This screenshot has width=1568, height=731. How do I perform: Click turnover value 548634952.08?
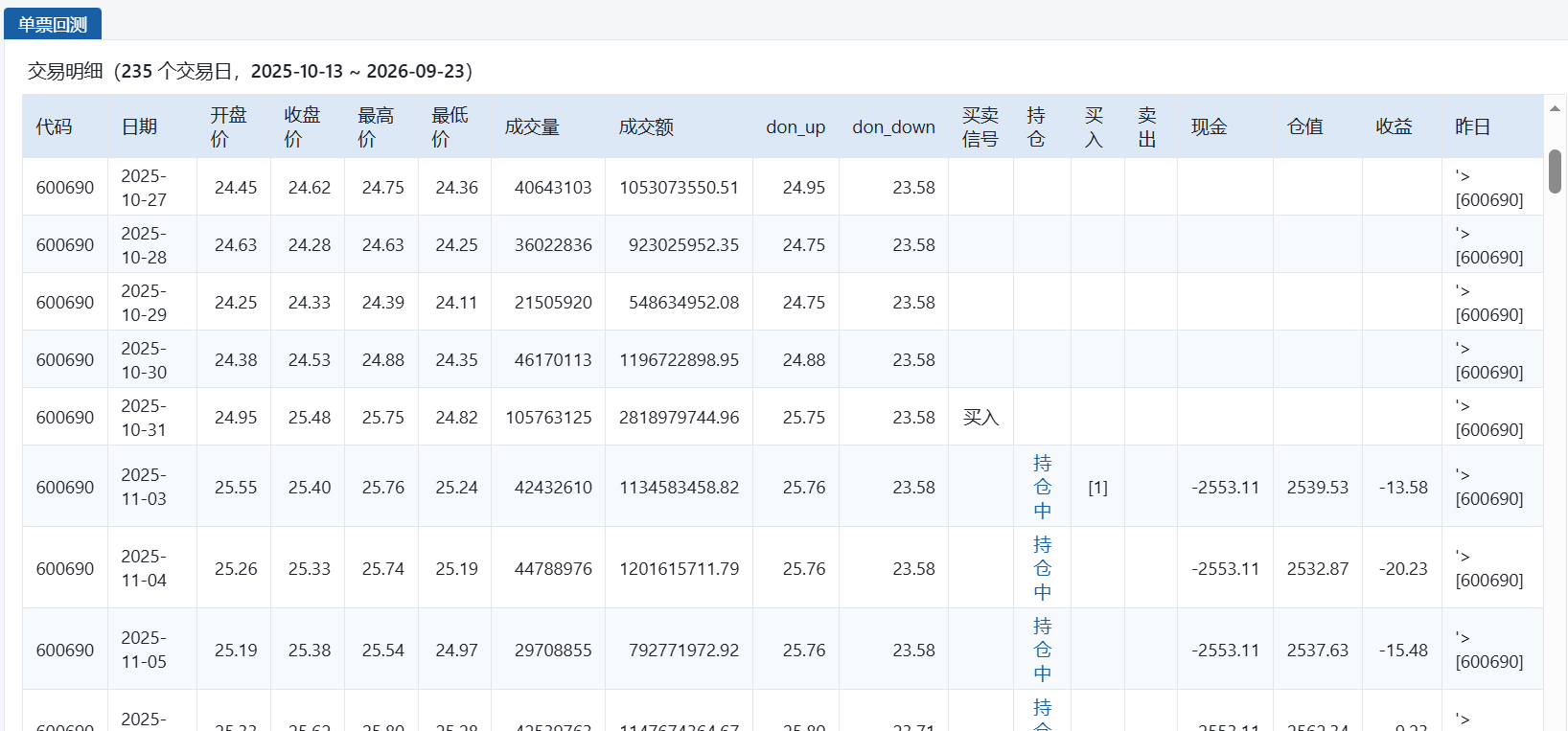[x=683, y=303]
